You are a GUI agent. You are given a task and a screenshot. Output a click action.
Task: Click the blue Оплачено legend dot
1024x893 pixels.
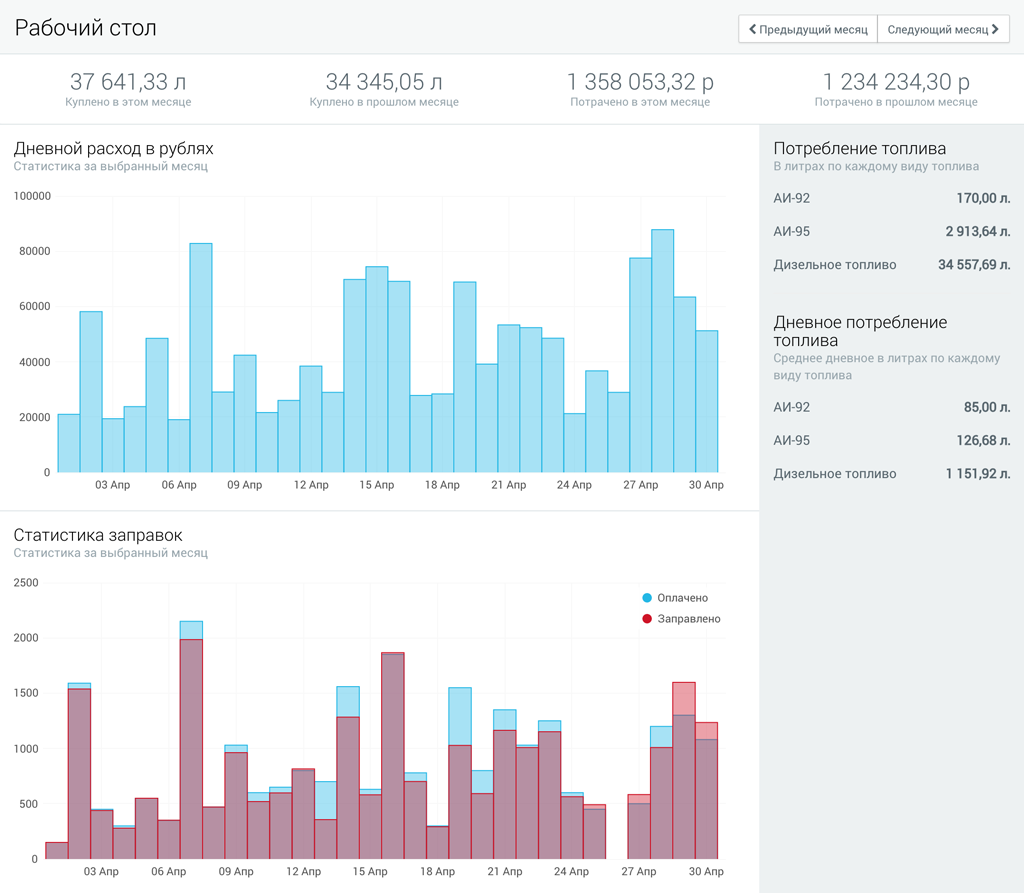point(647,598)
